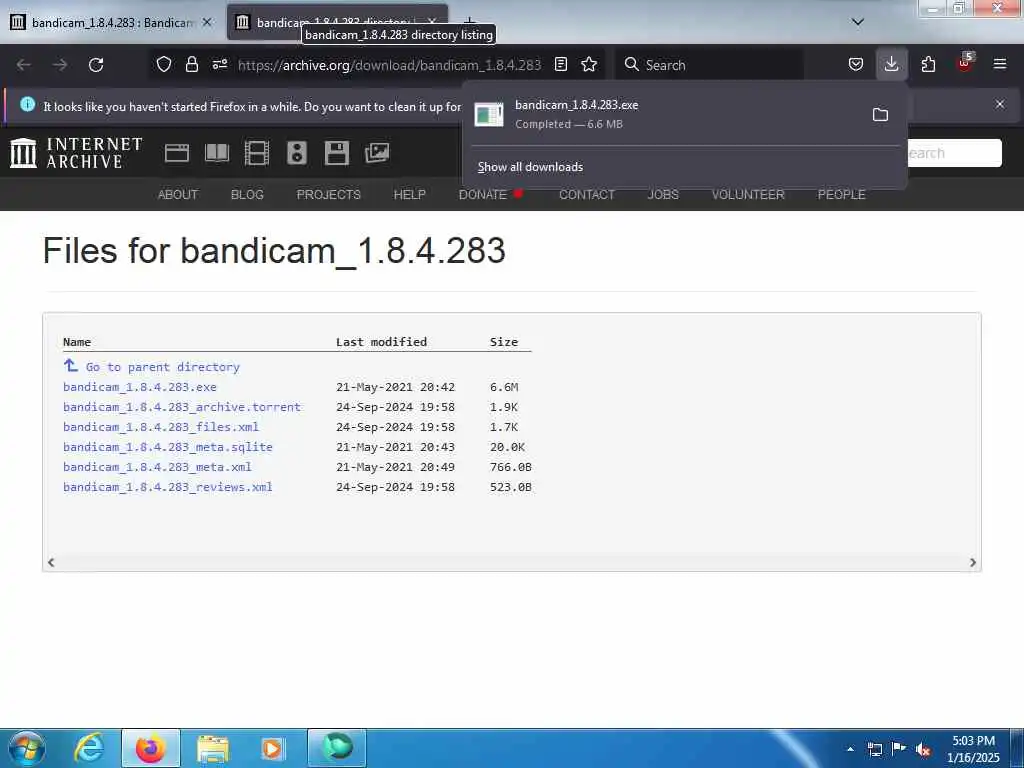The height and width of the screenshot is (768, 1024).
Task: Open ABOUT menu item
Action: tap(178, 195)
